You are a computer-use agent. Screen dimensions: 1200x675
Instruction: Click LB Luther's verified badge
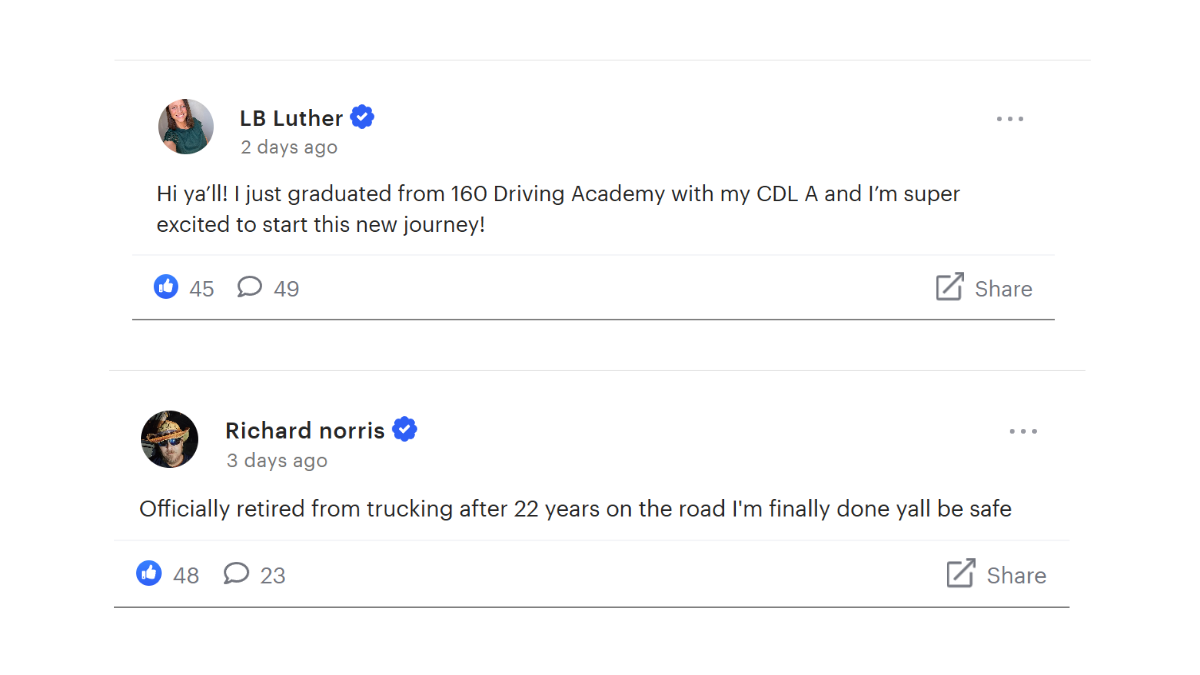(362, 117)
